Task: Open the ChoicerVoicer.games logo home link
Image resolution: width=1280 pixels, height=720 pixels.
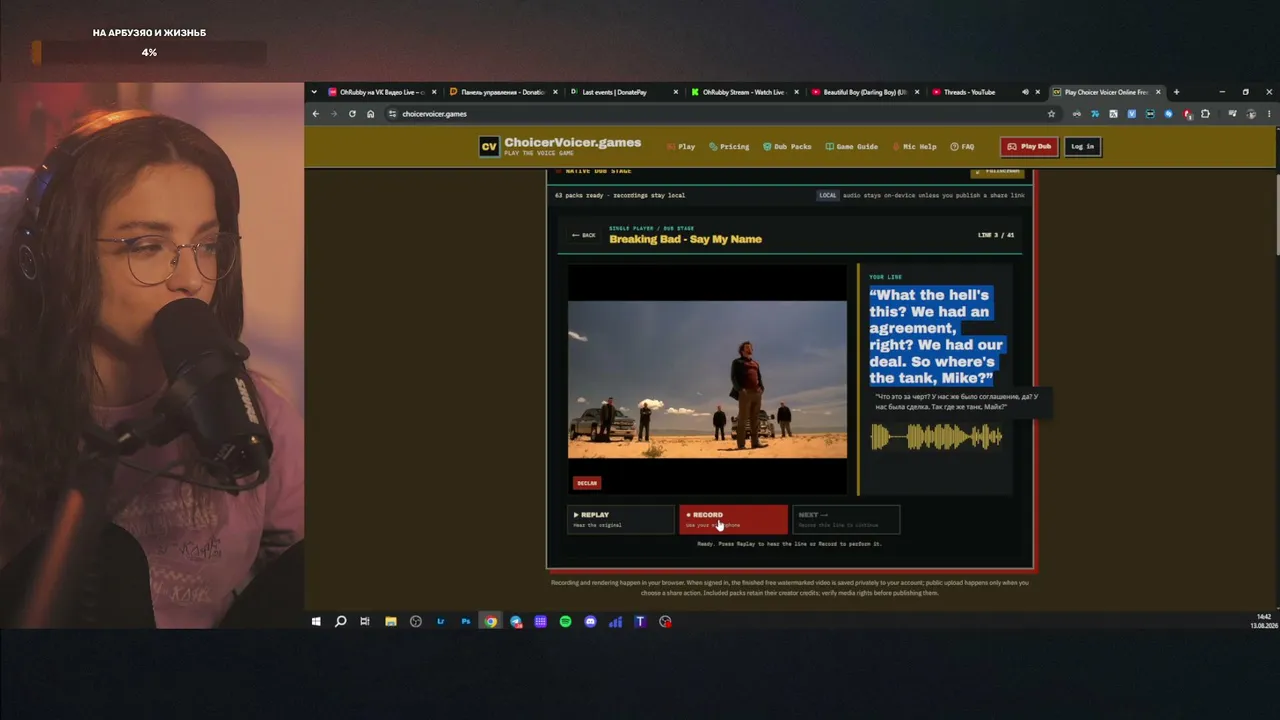Action: click(x=560, y=146)
